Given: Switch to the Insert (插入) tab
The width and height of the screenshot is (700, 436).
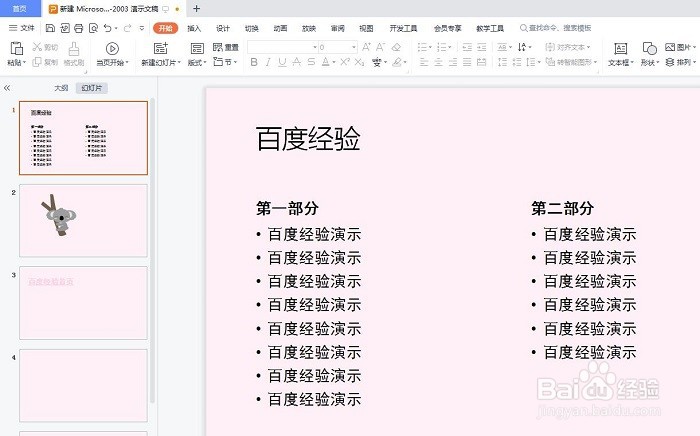Looking at the screenshot, I should [x=194, y=28].
